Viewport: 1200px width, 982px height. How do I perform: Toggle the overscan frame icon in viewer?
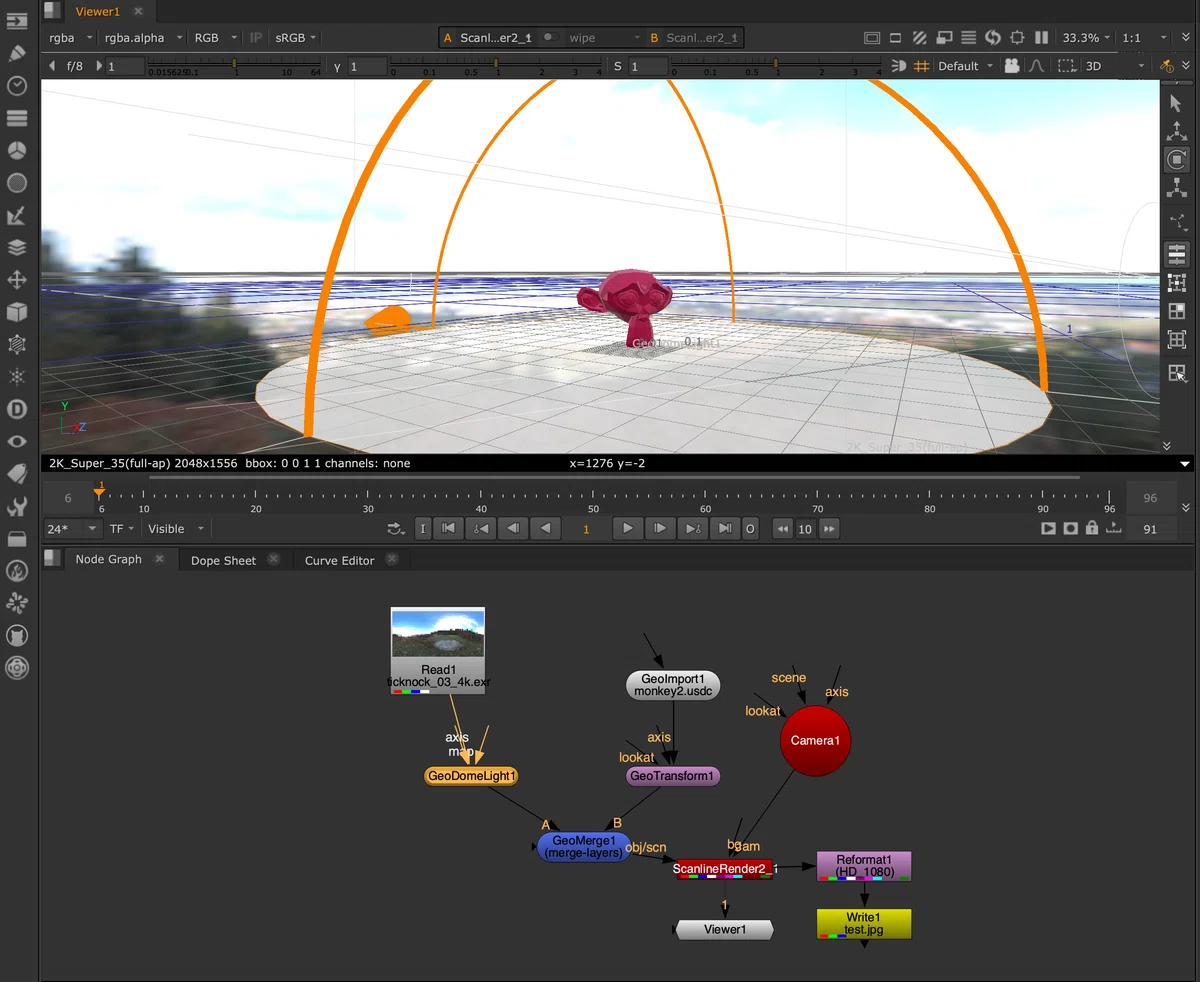point(872,38)
